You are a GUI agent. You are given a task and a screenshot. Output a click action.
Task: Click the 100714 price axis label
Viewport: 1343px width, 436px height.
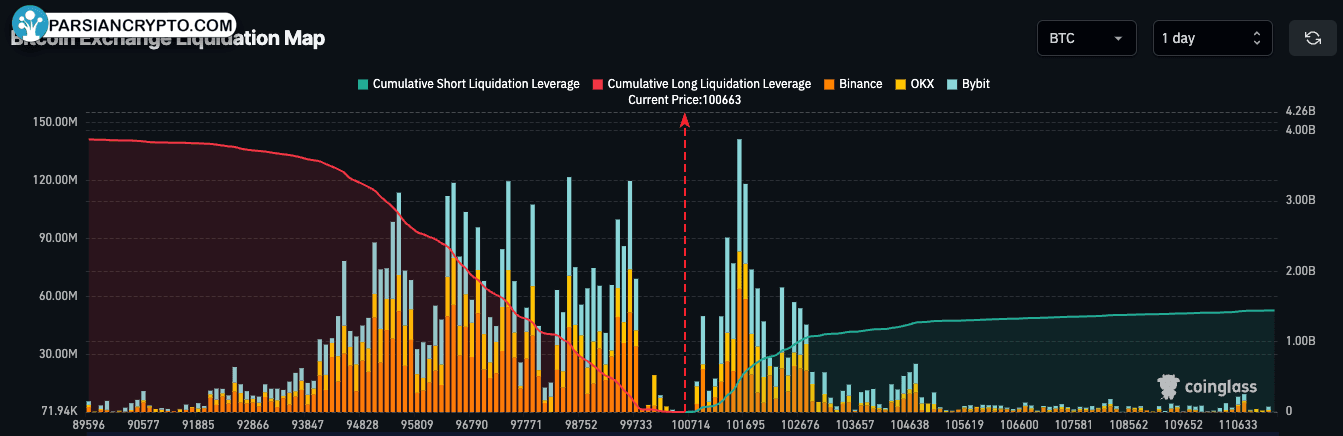[691, 425]
